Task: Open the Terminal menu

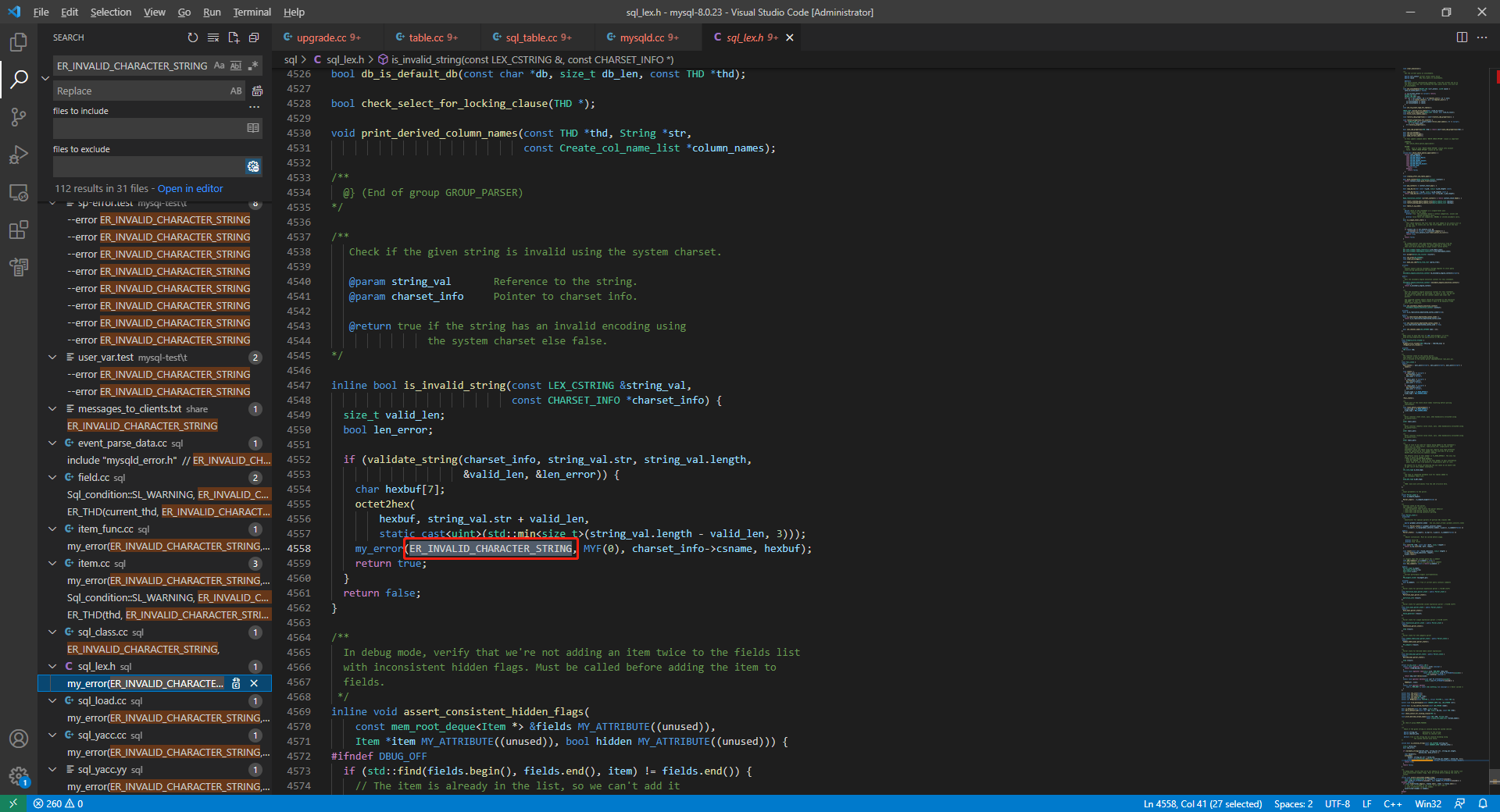Action: pyautogui.click(x=252, y=12)
